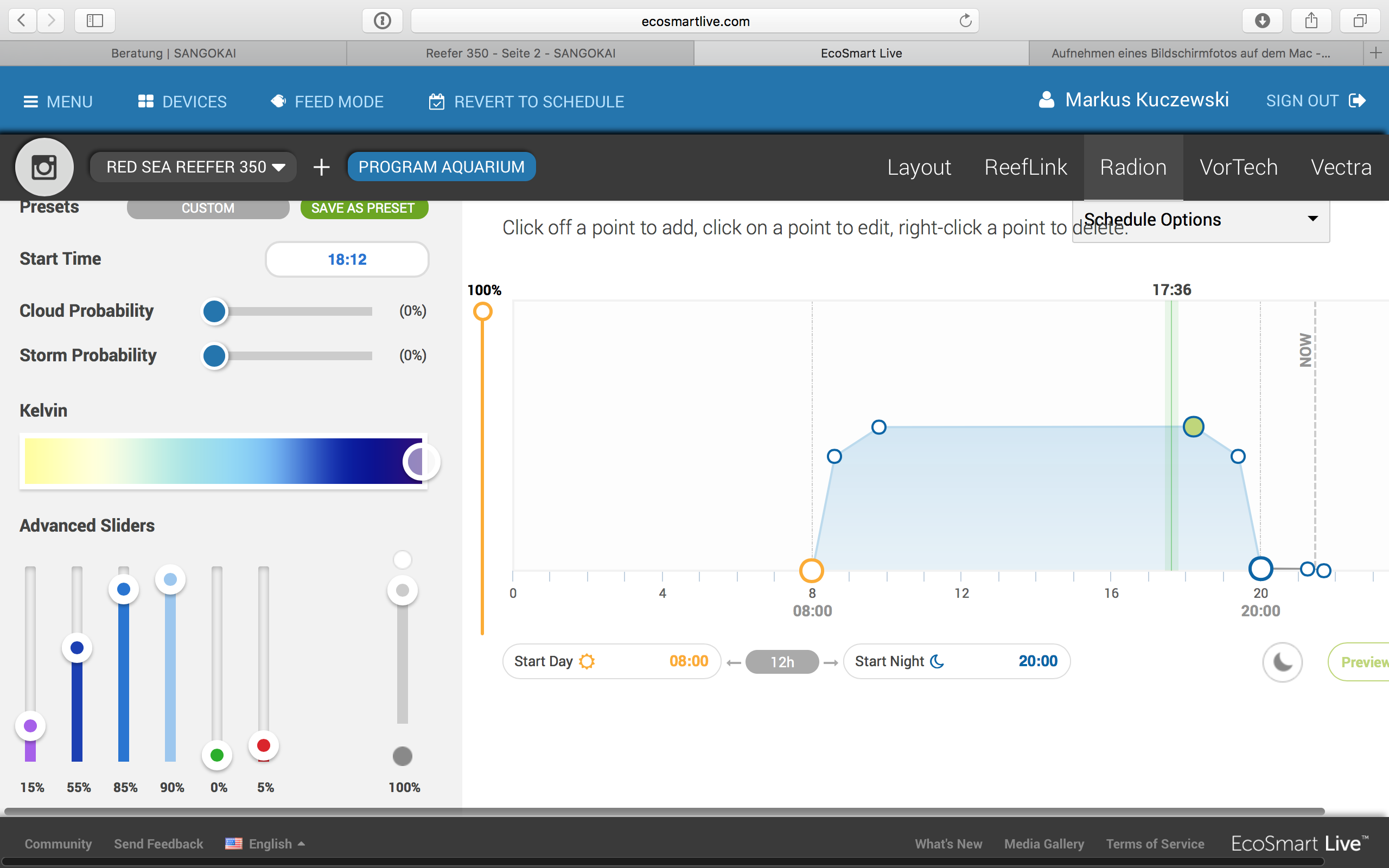1389x868 pixels.
Task: Expand the Schedule Options dropdown
Action: point(1201,220)
